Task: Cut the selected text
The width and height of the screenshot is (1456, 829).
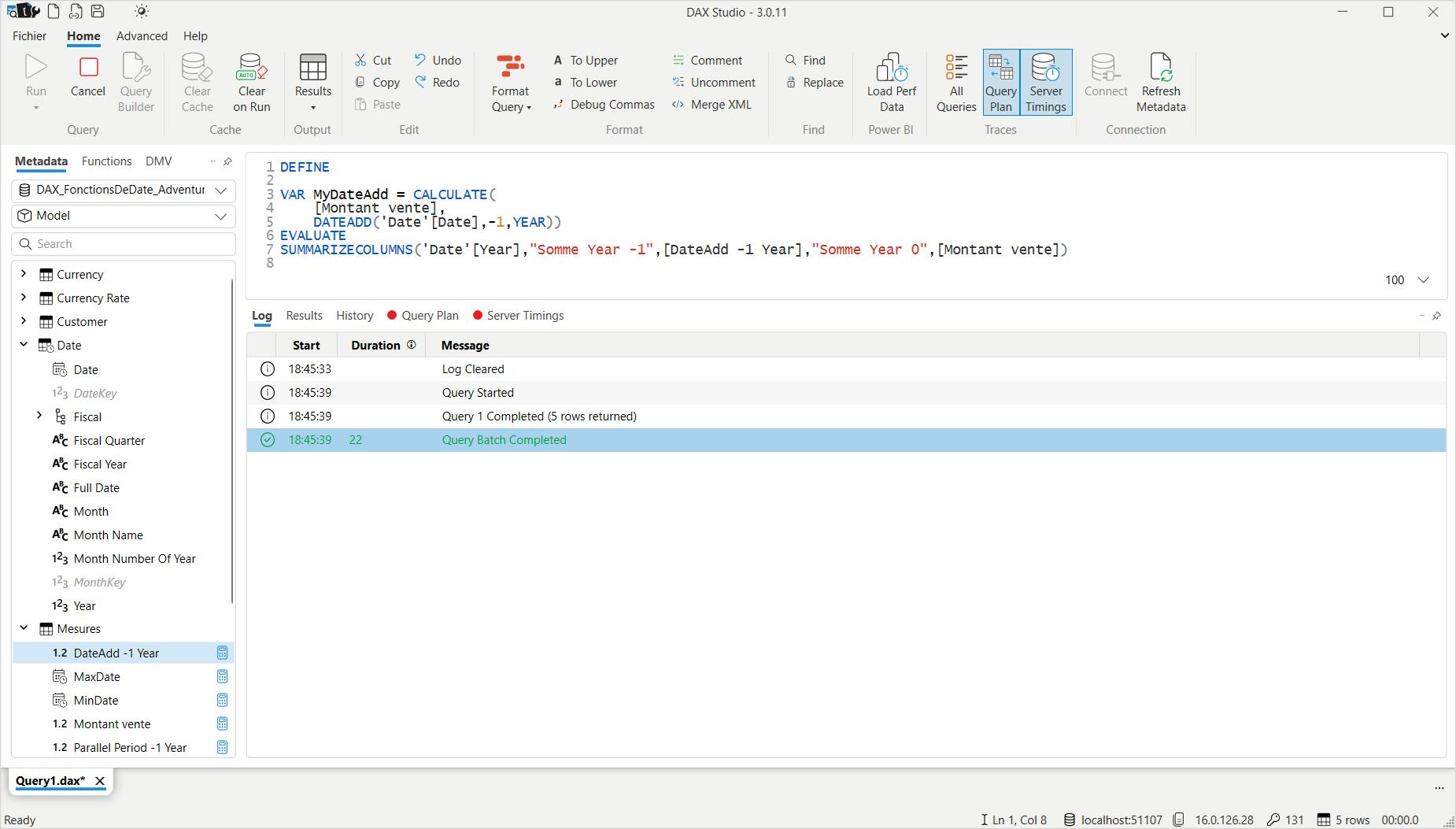Action: coord(373,60)
